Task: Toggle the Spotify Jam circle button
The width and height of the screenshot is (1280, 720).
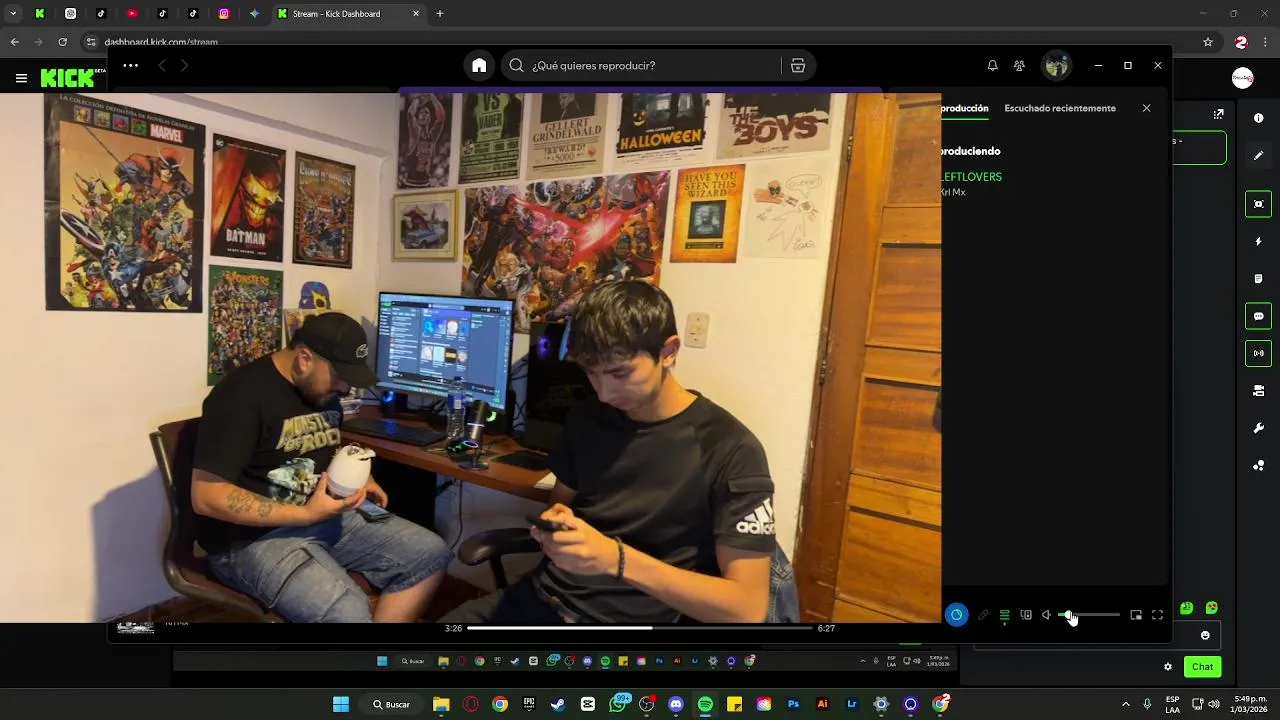Action: pyautogui.click(x=956, y=615)
